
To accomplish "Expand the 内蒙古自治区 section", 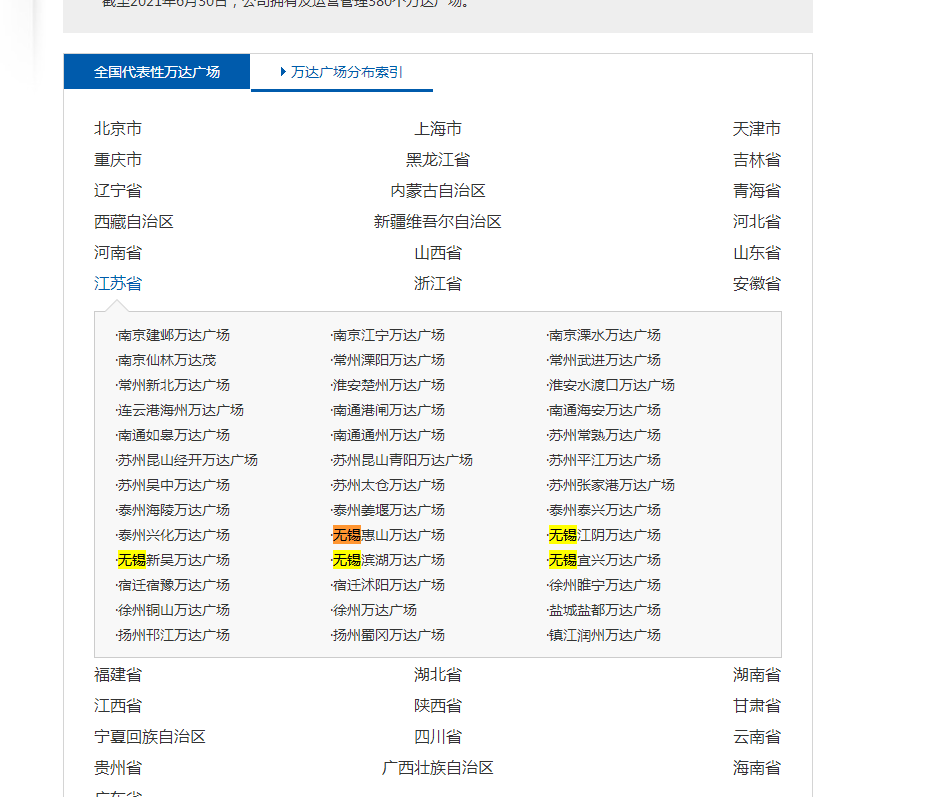I will pyautogui.click(x=438, y=191).
